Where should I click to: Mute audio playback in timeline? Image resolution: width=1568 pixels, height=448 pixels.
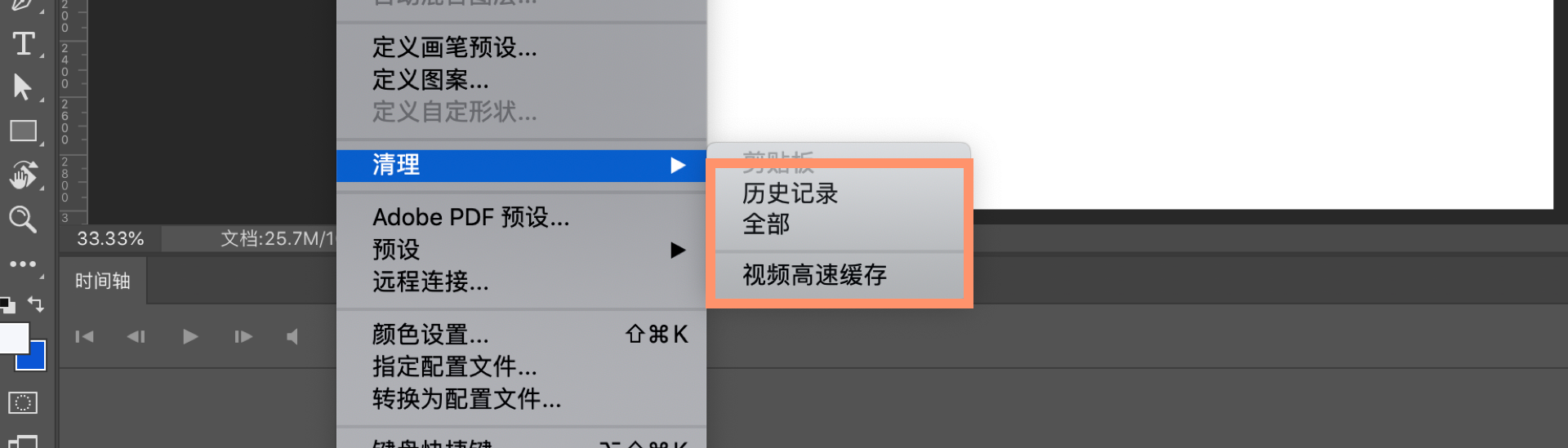292,336
